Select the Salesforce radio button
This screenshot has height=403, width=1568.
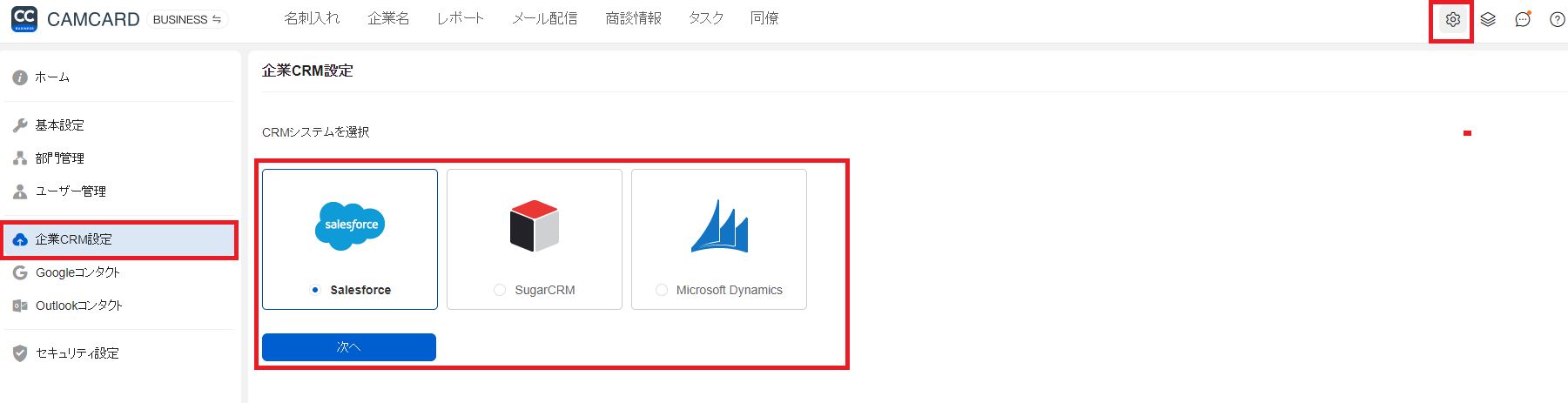pyautogui.click(x=315, y=290)
